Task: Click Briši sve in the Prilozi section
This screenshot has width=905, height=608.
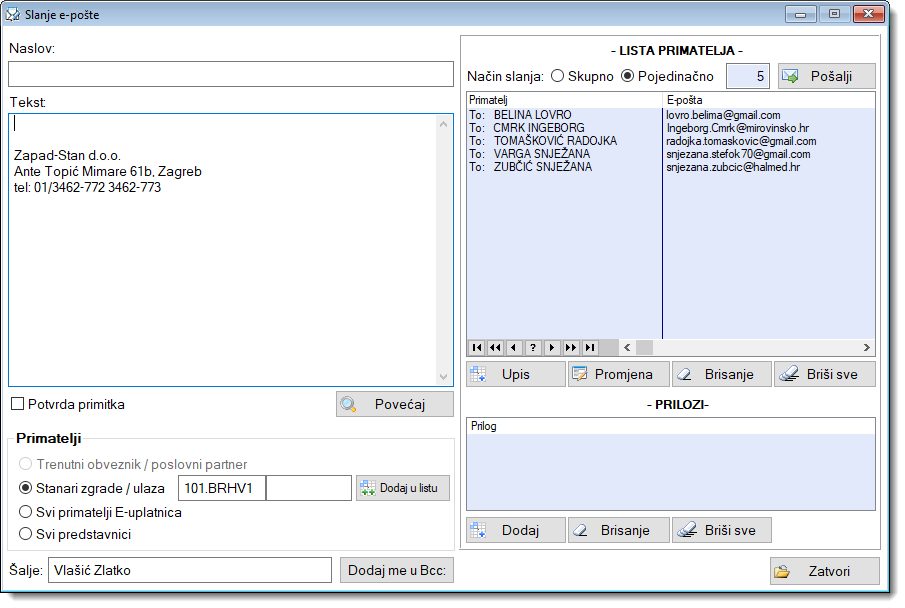Action: (x=721, y=530)
